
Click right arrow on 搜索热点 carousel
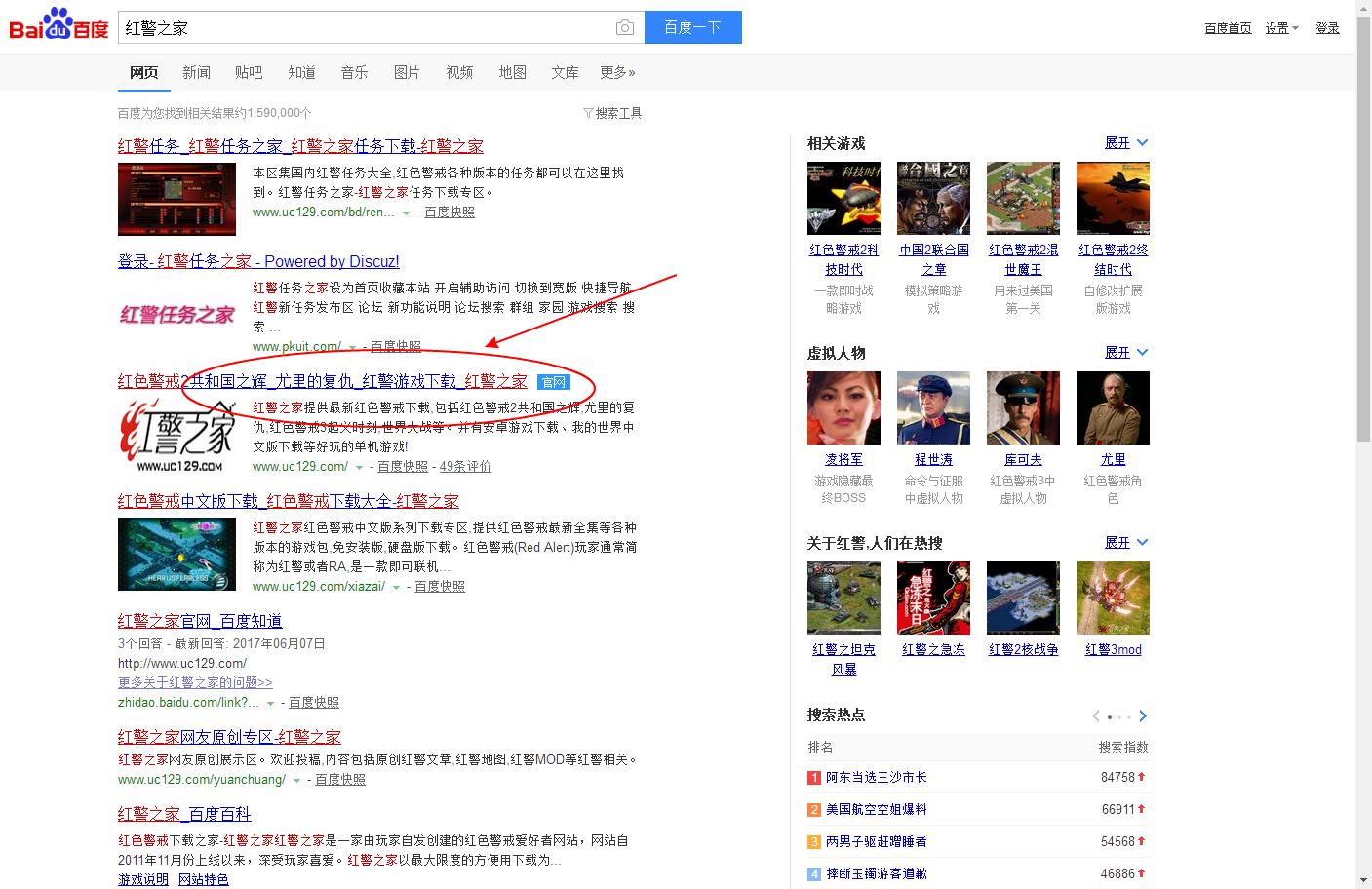pos(1142,715)
